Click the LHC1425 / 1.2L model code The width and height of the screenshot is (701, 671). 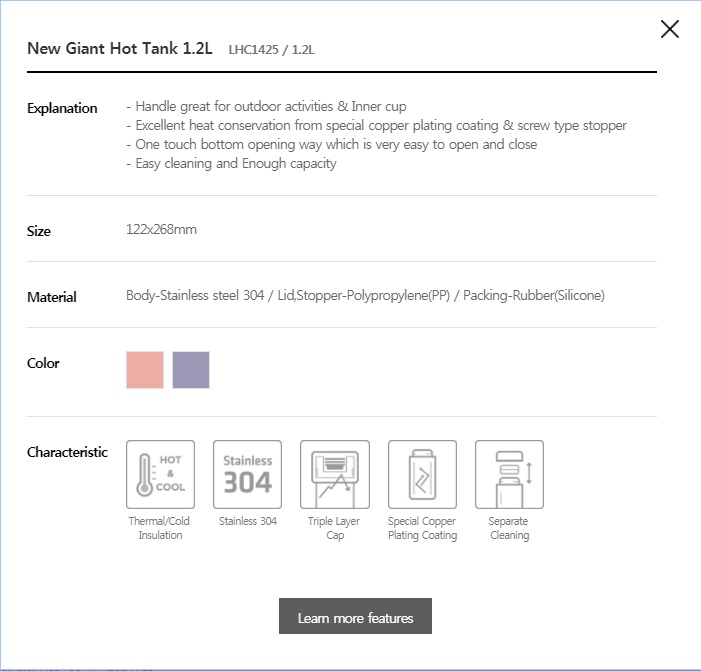tap(271, 50)
